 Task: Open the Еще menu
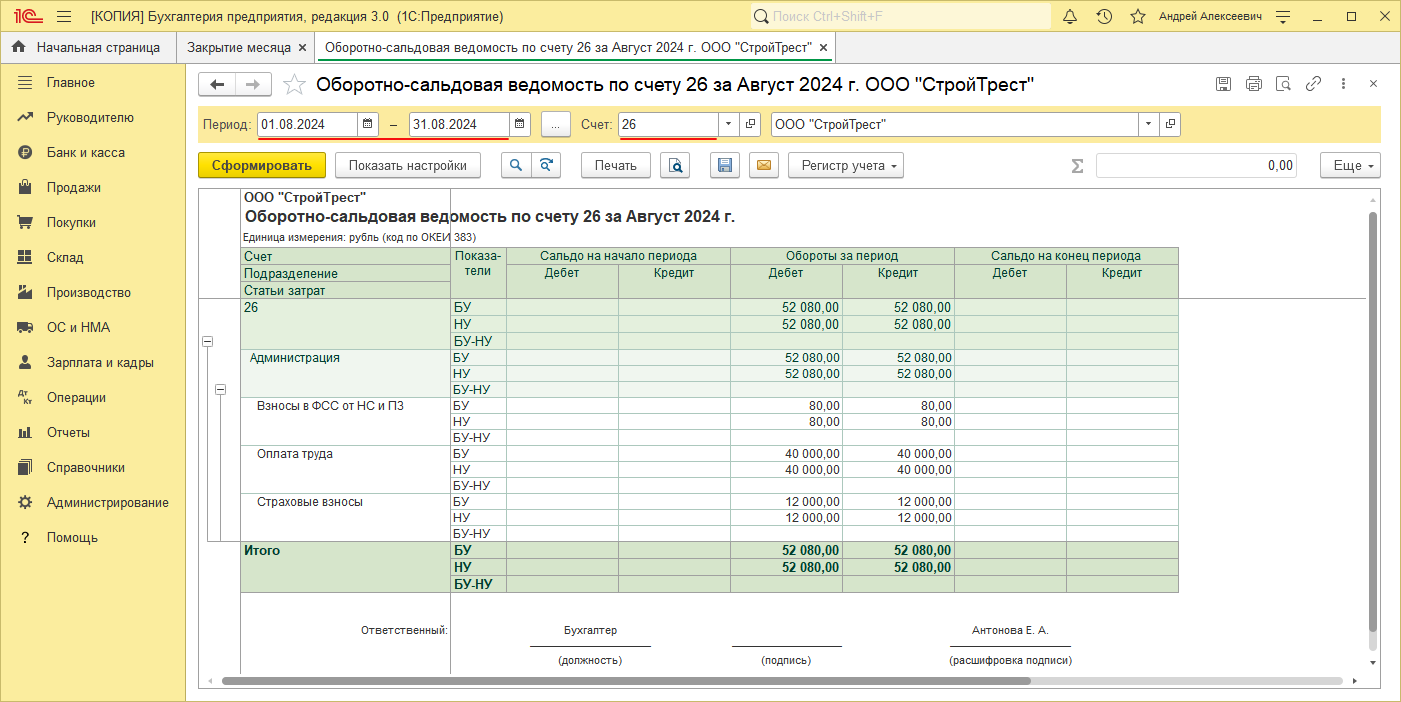(x=1350, y=166)
